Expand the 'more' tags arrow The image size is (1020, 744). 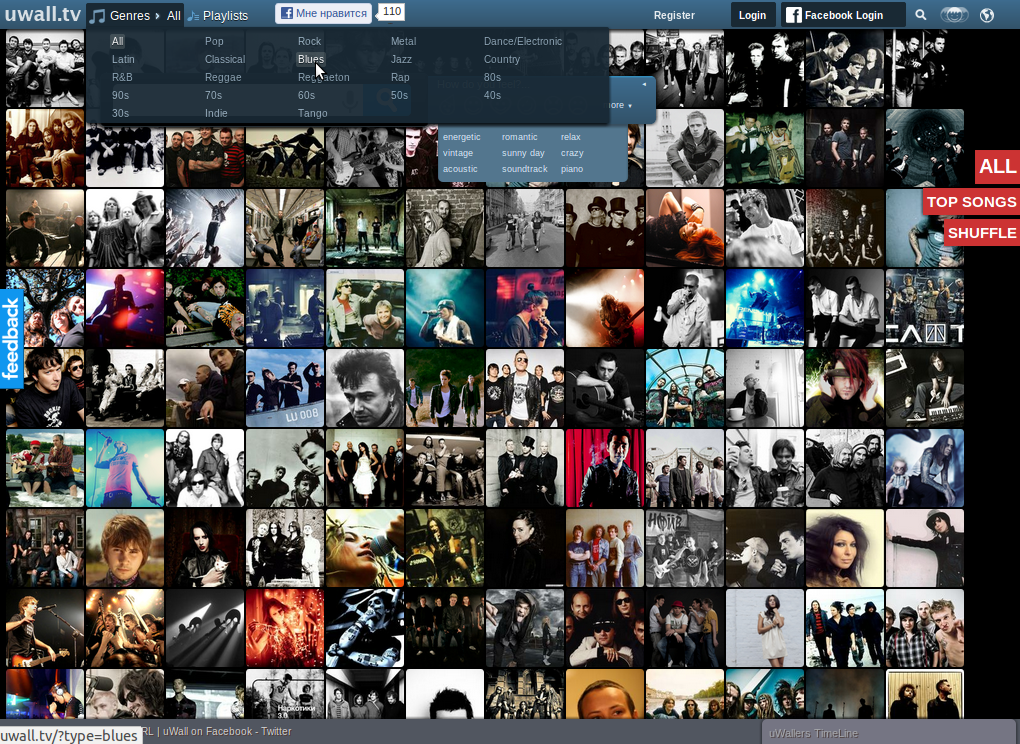point(618,105)
